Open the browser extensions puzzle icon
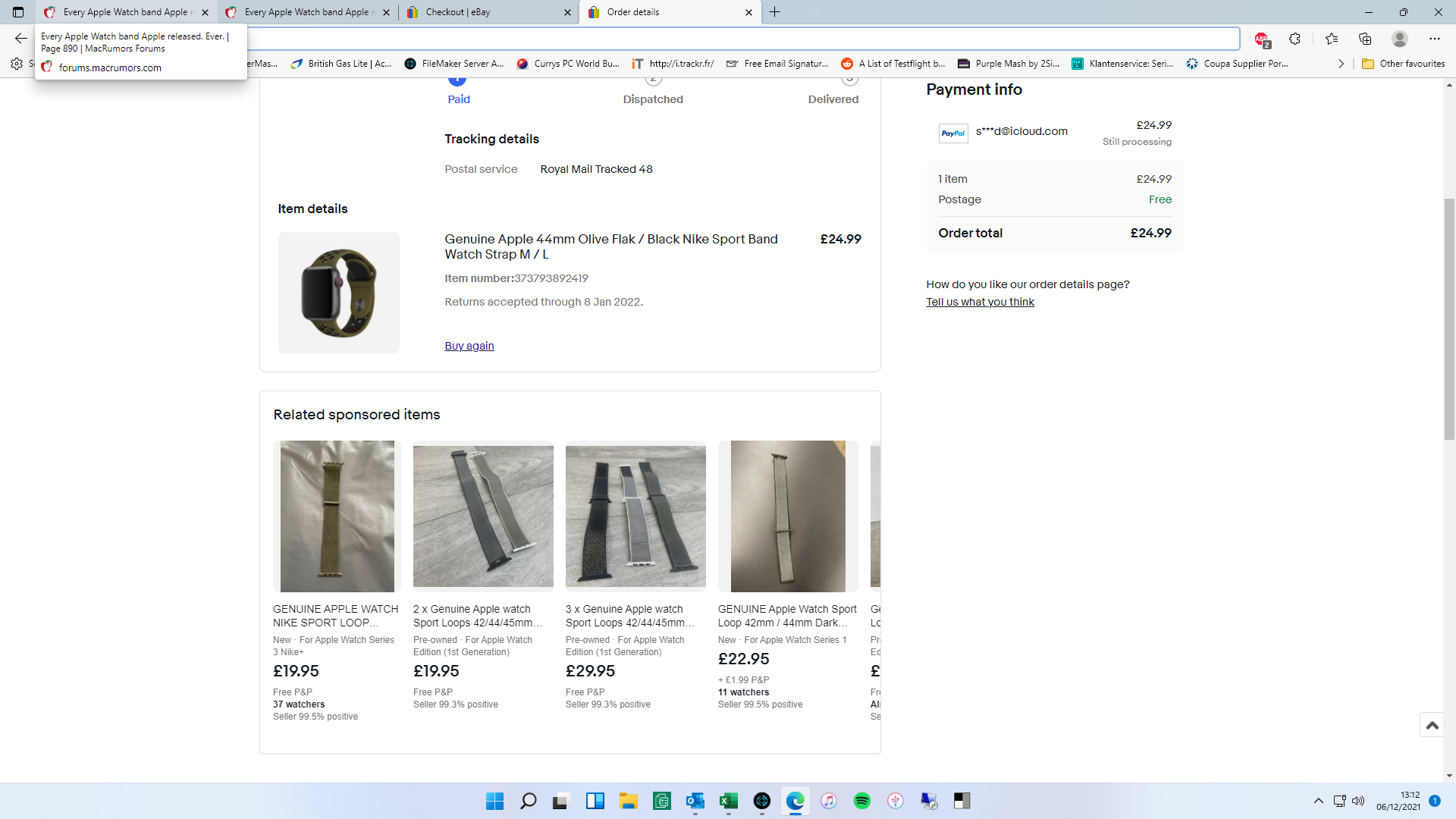This screenshot has width=1456, height=819. click(x=1294, y=39)
